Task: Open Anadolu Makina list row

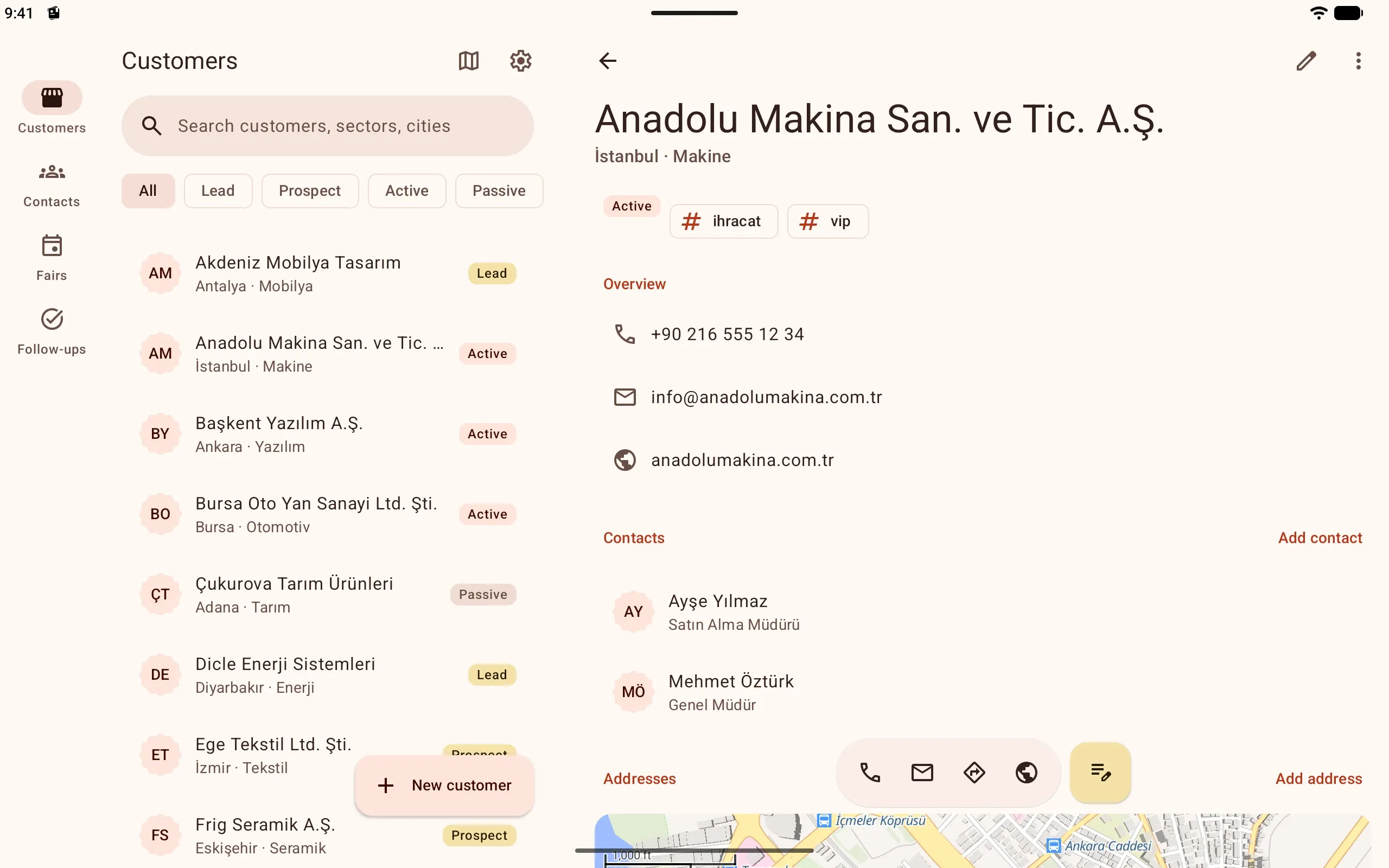Action: click(x=328, y=354)
